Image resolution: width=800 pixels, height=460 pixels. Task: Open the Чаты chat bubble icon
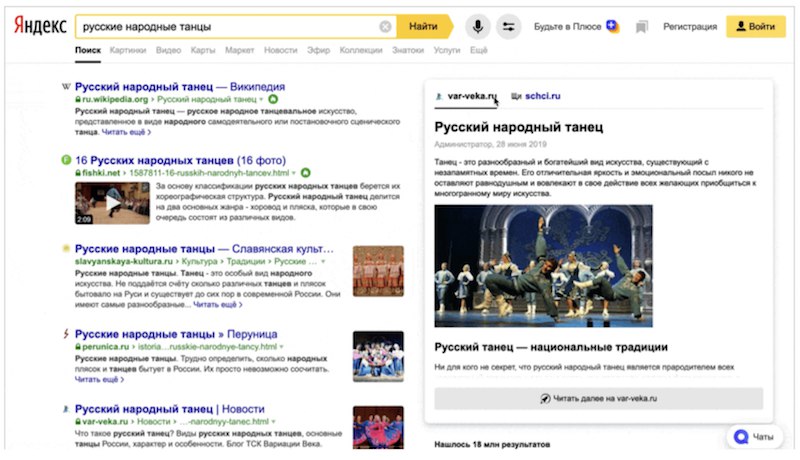pos(741,437)
